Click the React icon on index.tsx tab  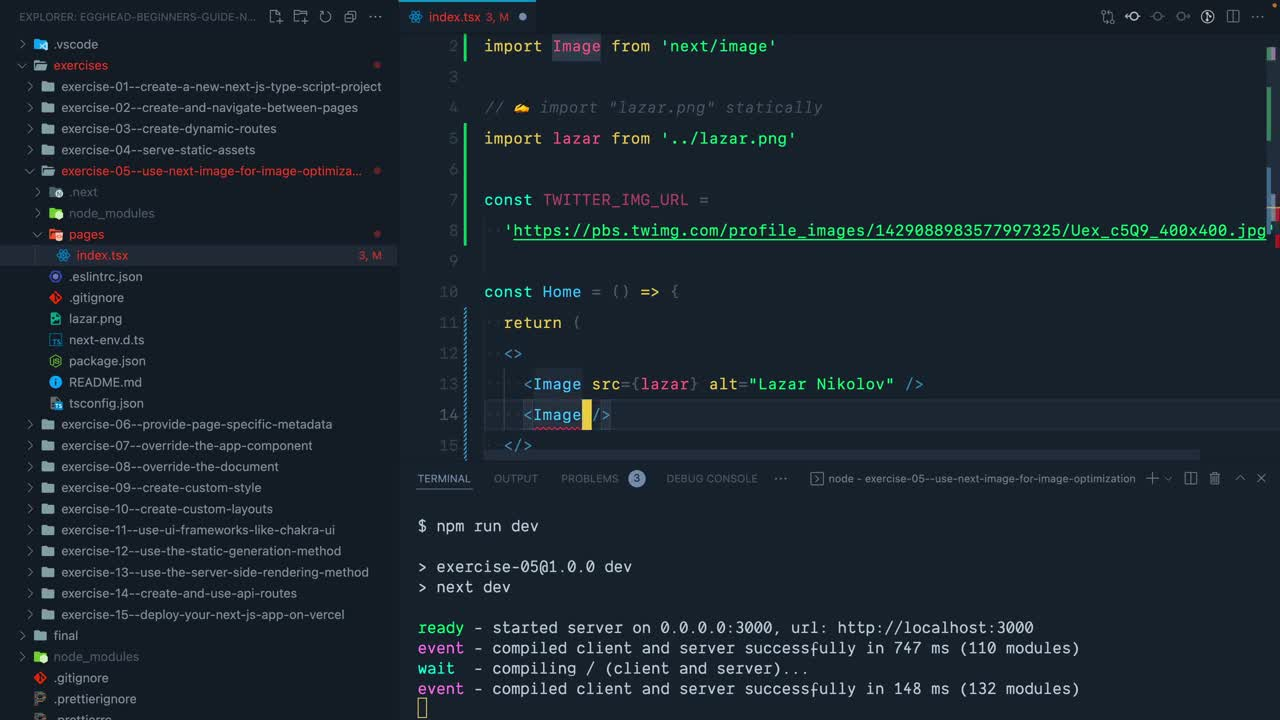(415, 17)
